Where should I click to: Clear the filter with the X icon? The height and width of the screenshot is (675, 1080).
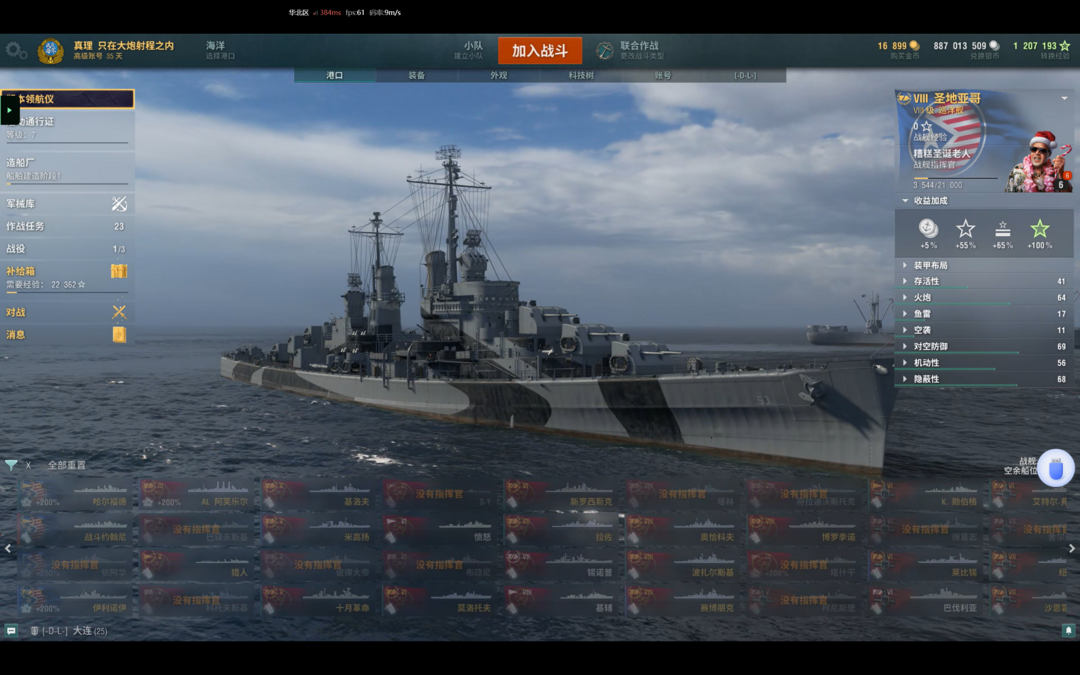pos(28,466)
